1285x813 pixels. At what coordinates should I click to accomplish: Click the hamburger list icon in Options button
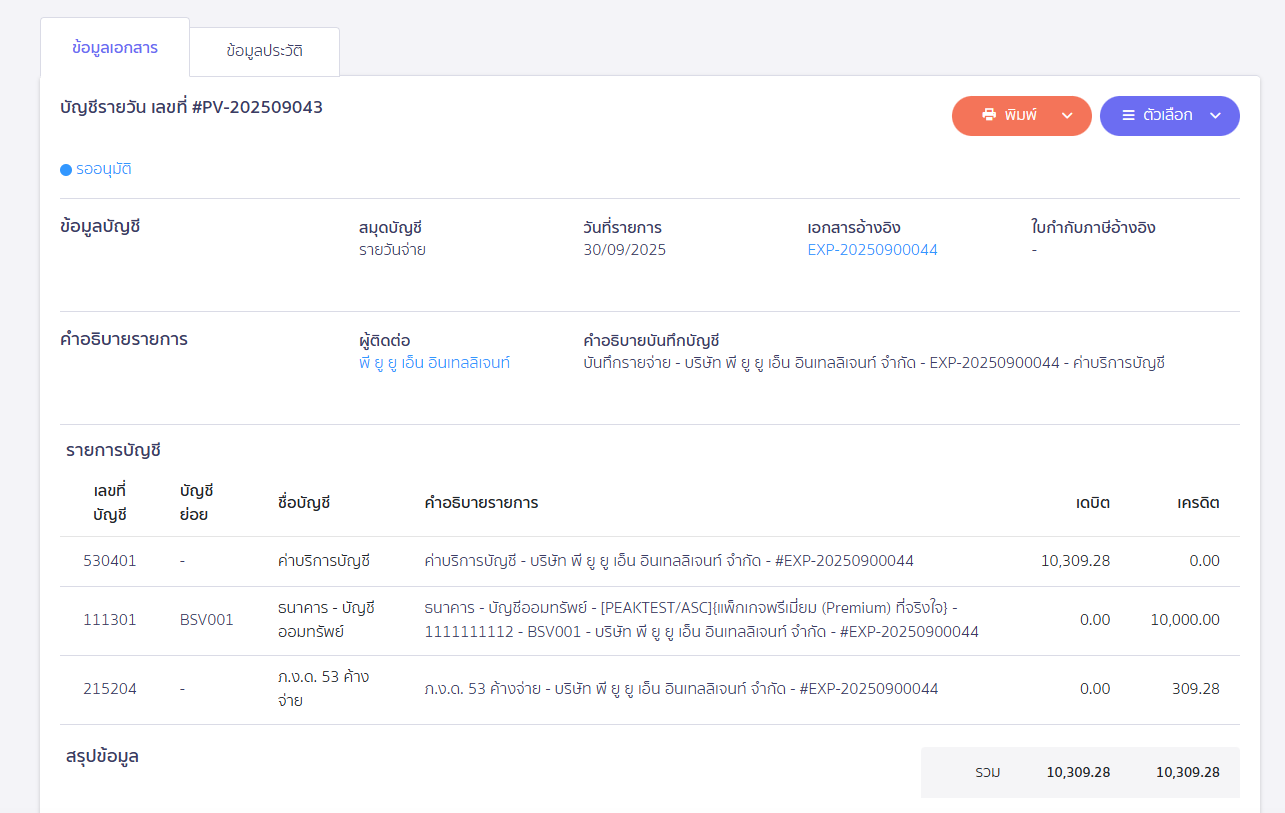coord(1128,115)
